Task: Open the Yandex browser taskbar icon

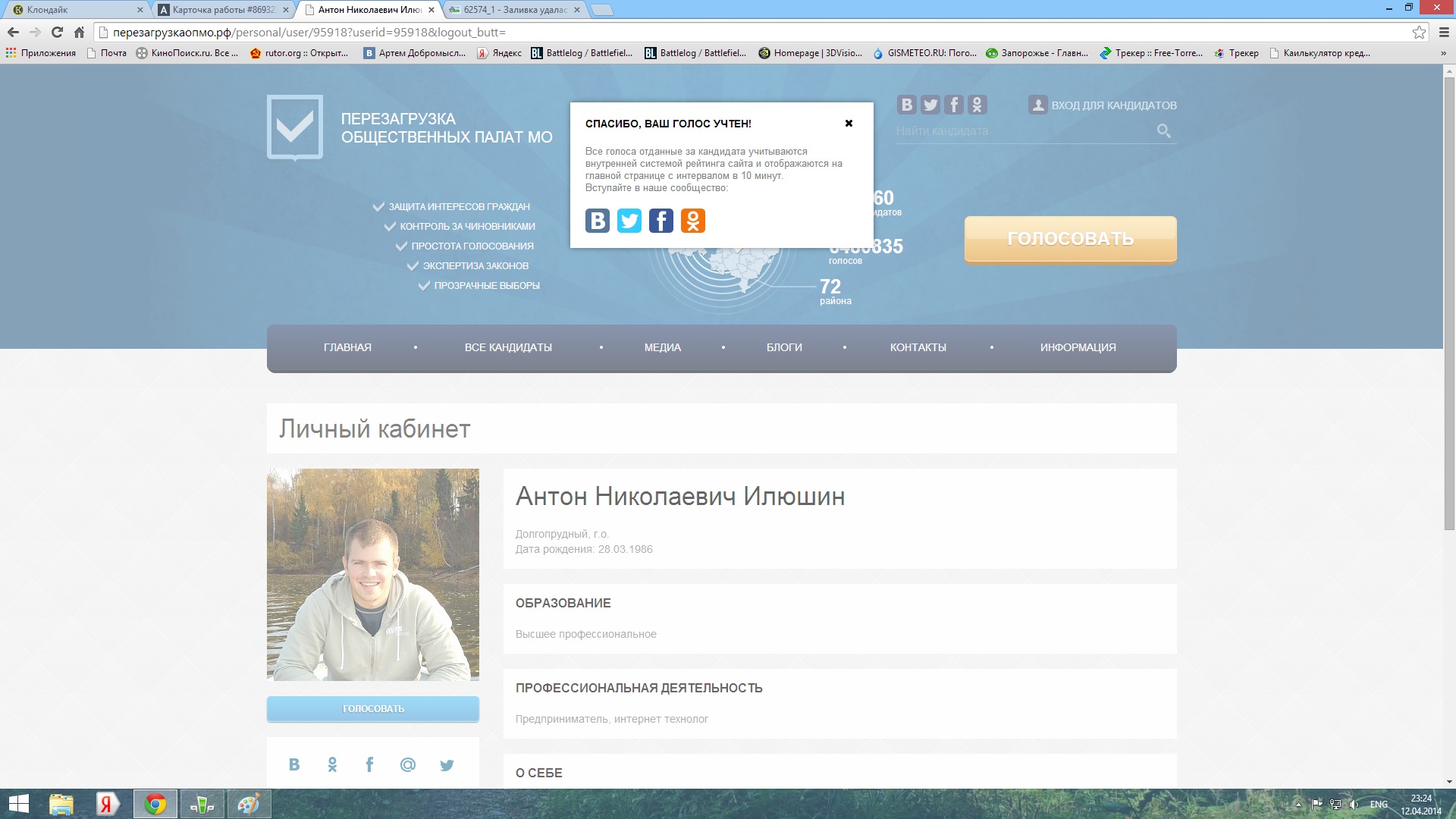Action: click(107, 804)
